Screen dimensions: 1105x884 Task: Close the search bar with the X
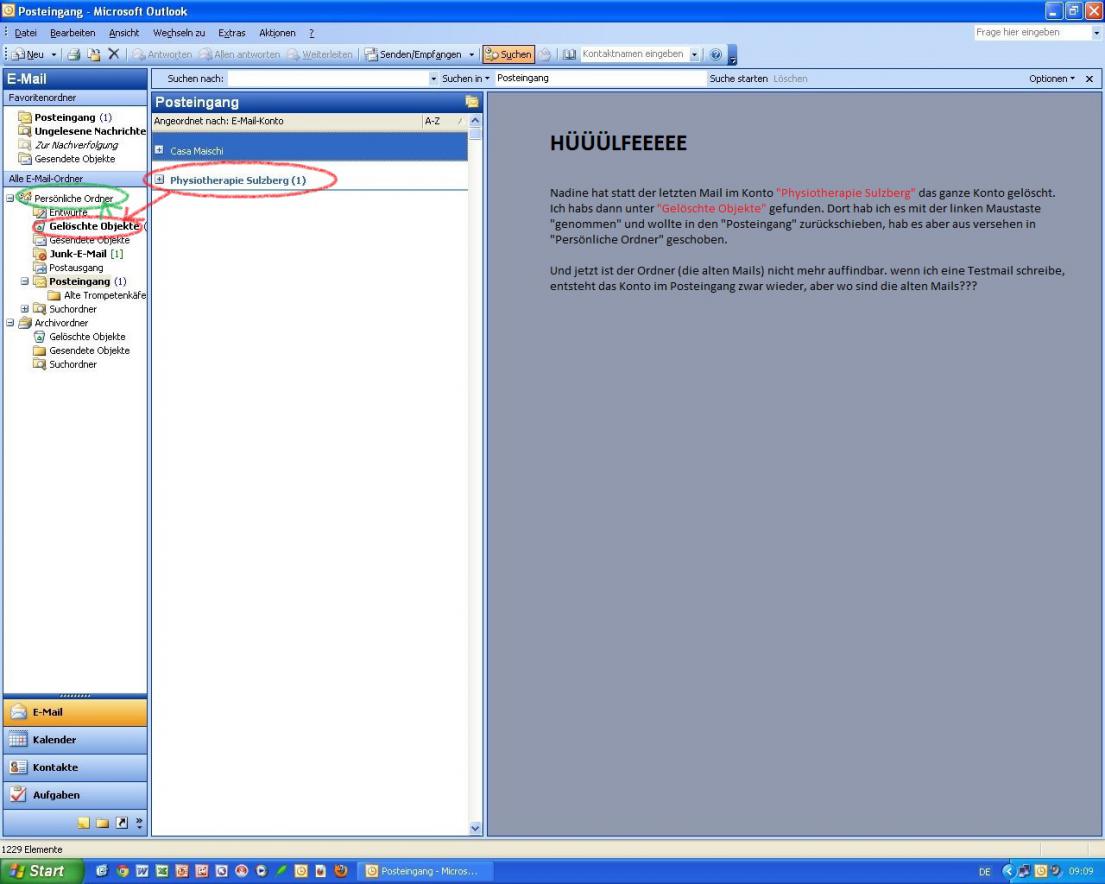click(x=1089, y=79)
